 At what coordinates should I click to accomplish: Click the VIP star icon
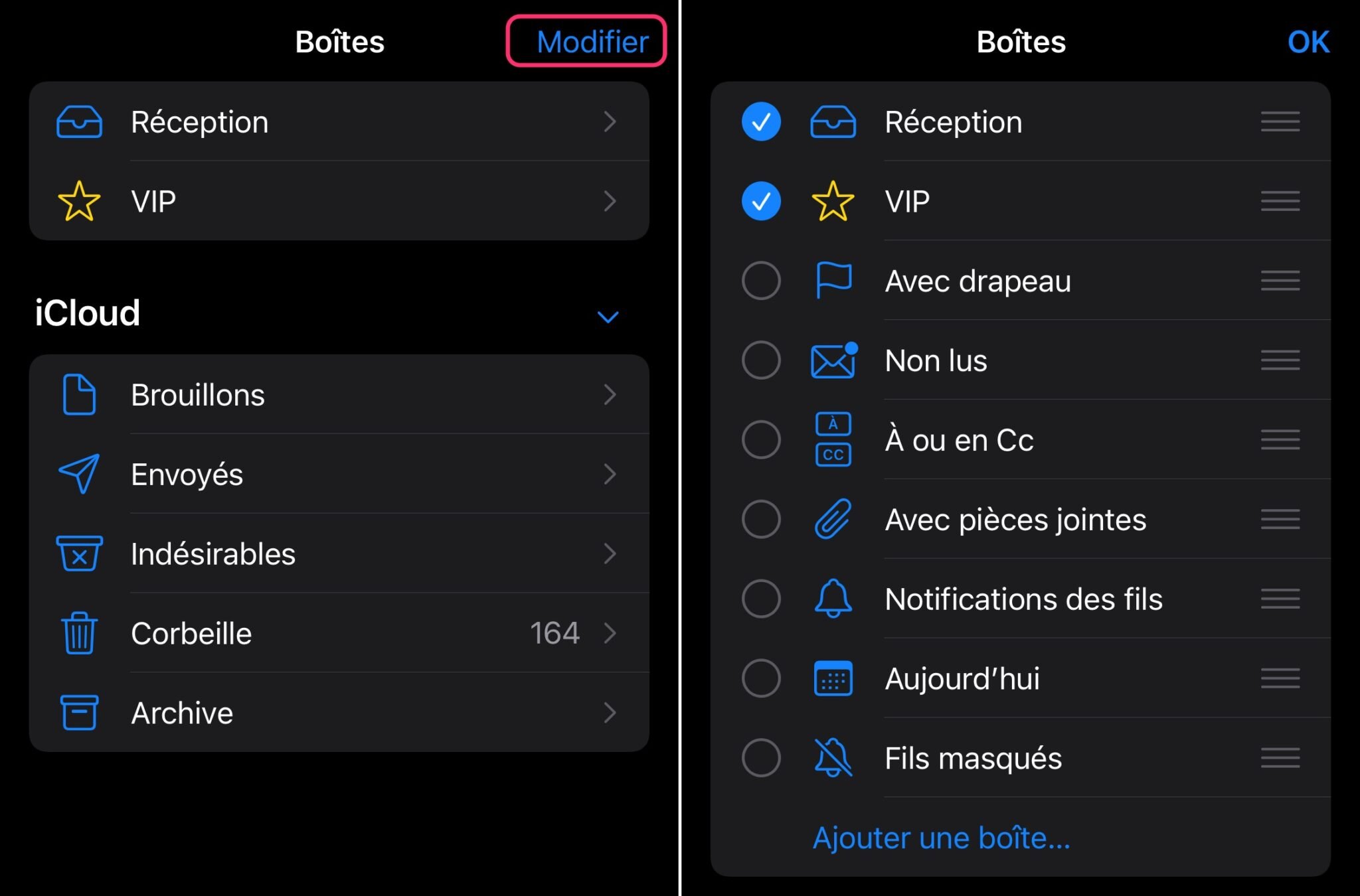point(80,201)
